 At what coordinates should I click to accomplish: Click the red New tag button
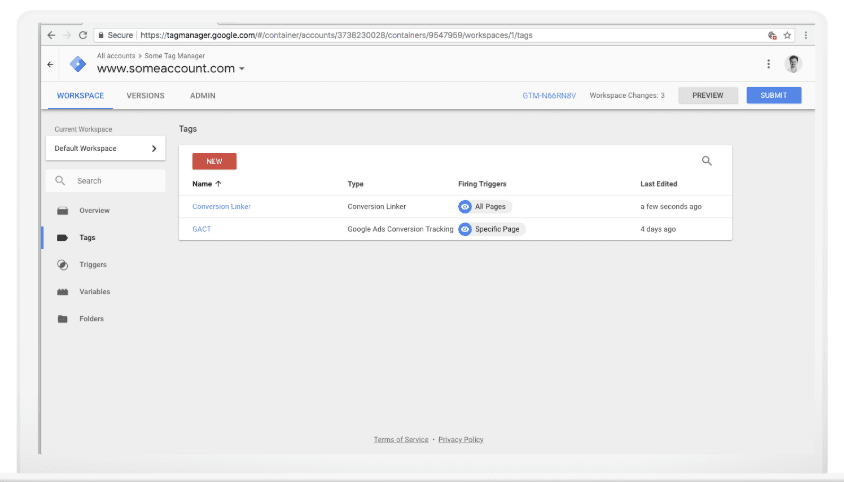click(214, 161)
